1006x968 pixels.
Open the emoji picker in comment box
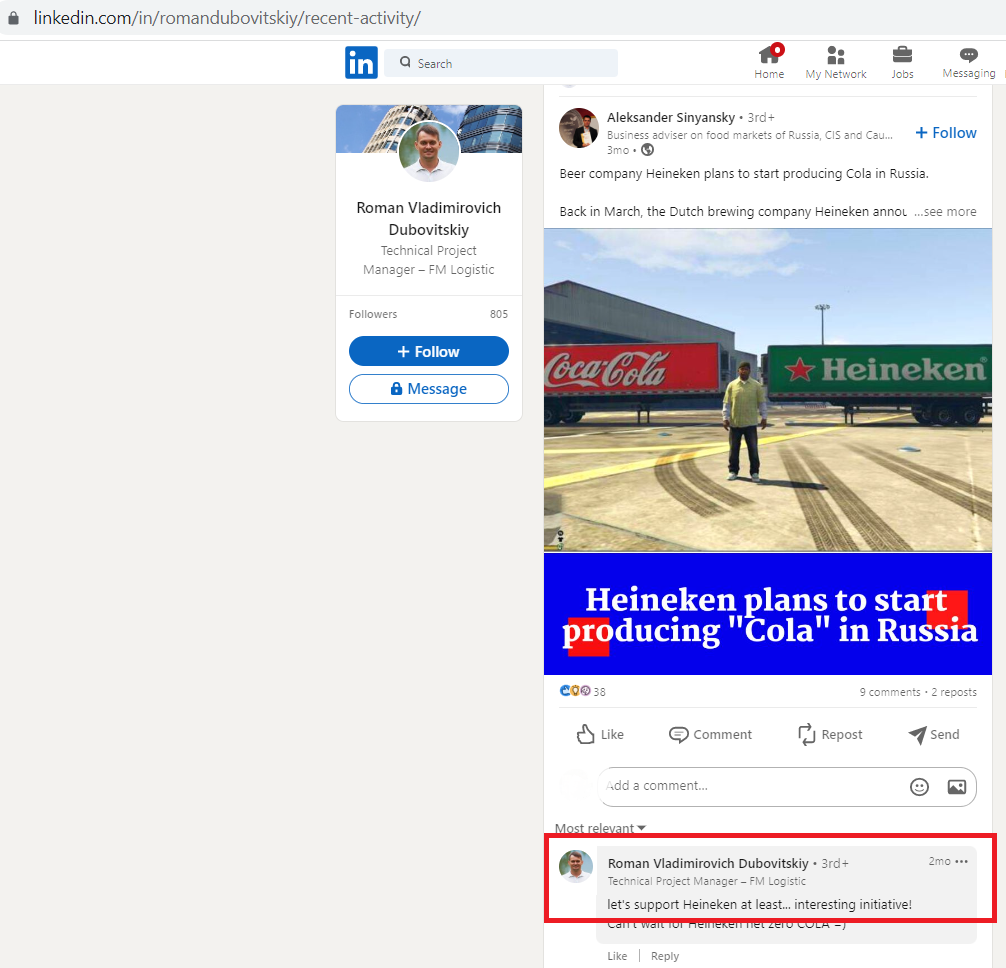click(x=919, y=786)
